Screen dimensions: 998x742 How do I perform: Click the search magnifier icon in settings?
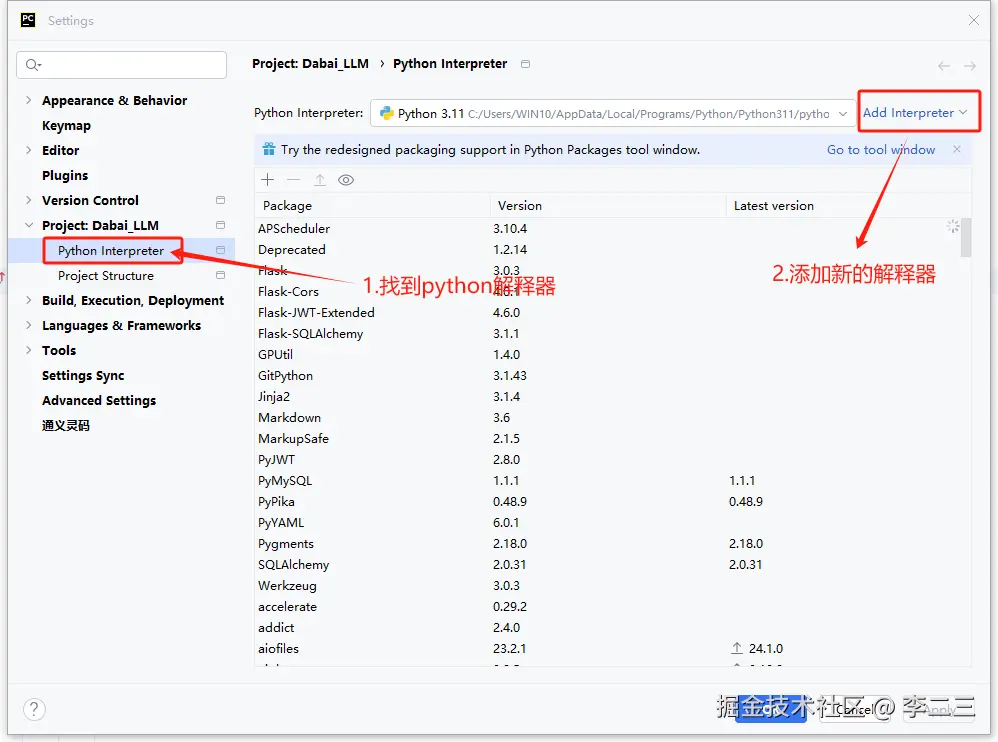[x=32, y=64]
